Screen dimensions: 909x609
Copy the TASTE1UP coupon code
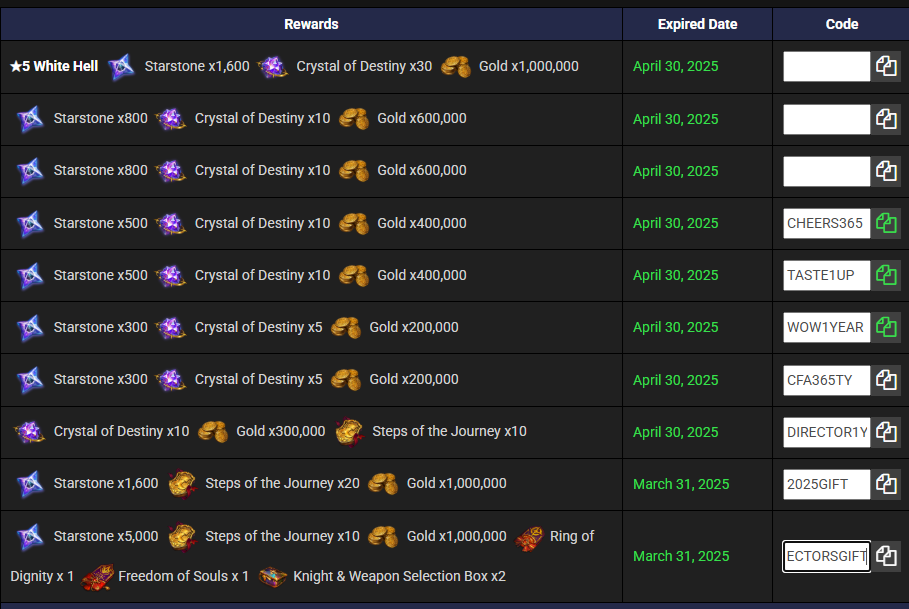pos(886,275)
